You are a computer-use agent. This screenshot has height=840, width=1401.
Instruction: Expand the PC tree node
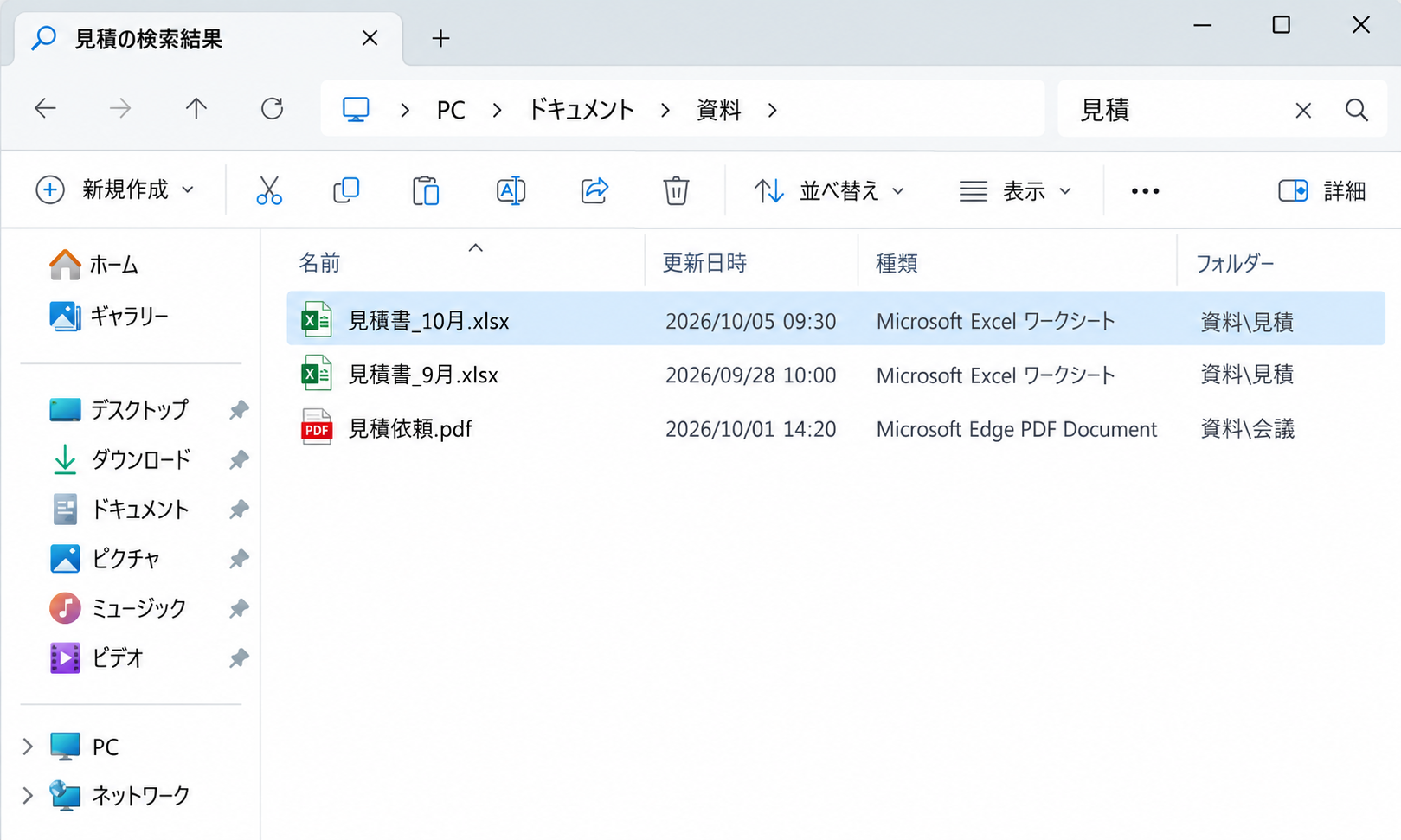[27, 747]
